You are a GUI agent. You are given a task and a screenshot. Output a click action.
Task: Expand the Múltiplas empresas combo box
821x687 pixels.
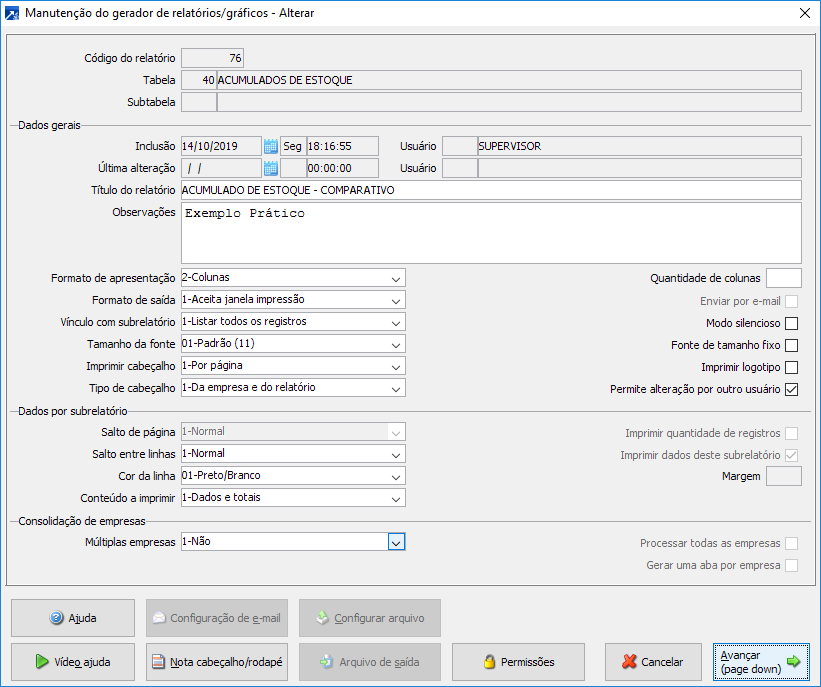[x=396, y=542]
